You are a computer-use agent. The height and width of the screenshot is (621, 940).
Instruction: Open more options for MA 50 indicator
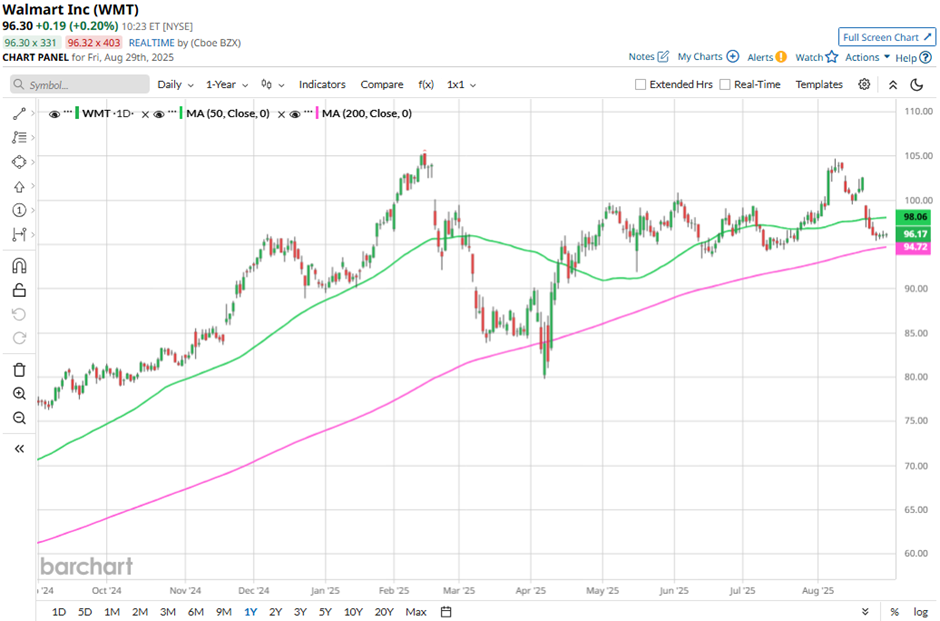[x=173, y=113]
